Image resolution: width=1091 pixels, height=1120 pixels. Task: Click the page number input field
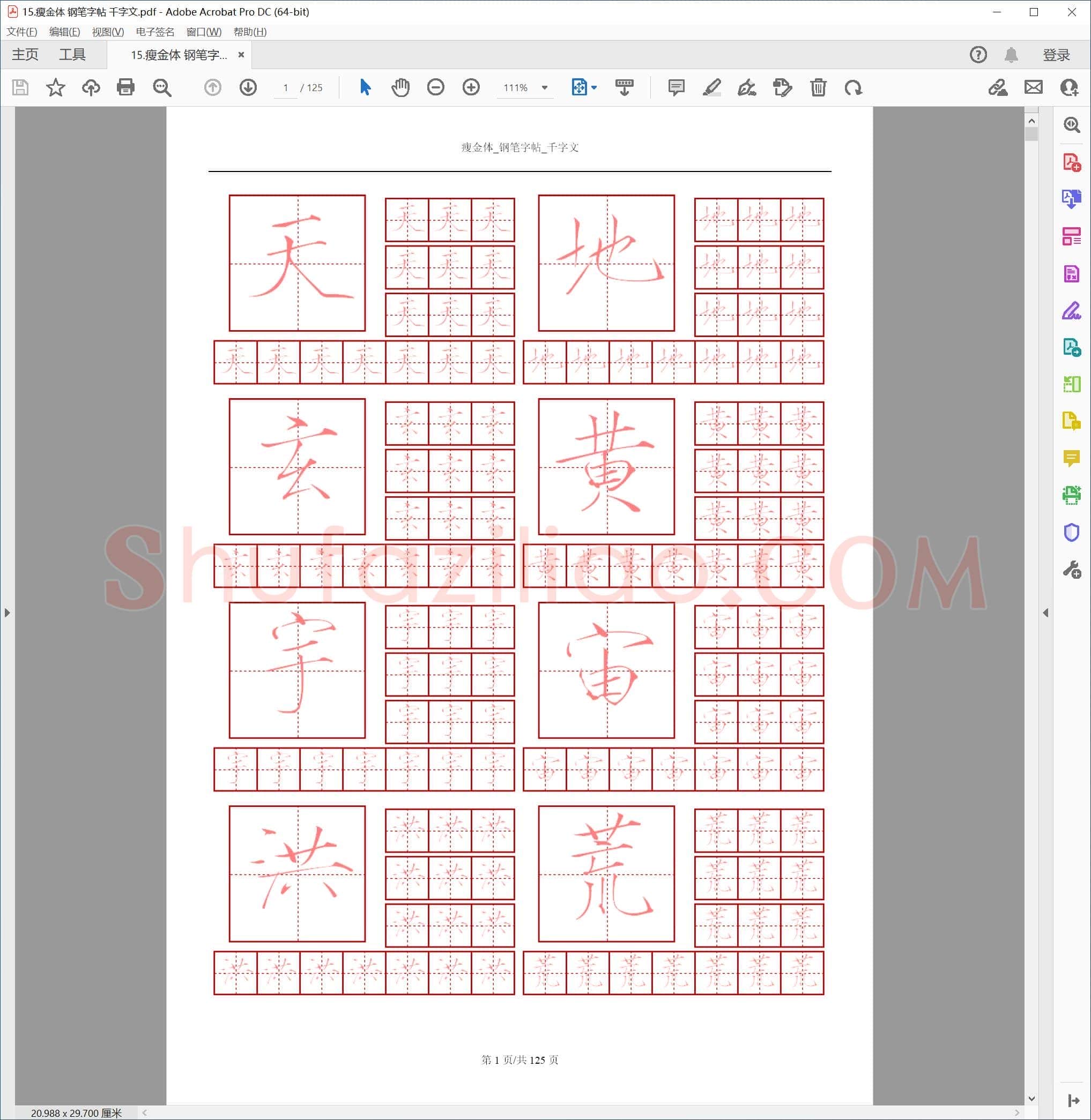tap(285, 88)
